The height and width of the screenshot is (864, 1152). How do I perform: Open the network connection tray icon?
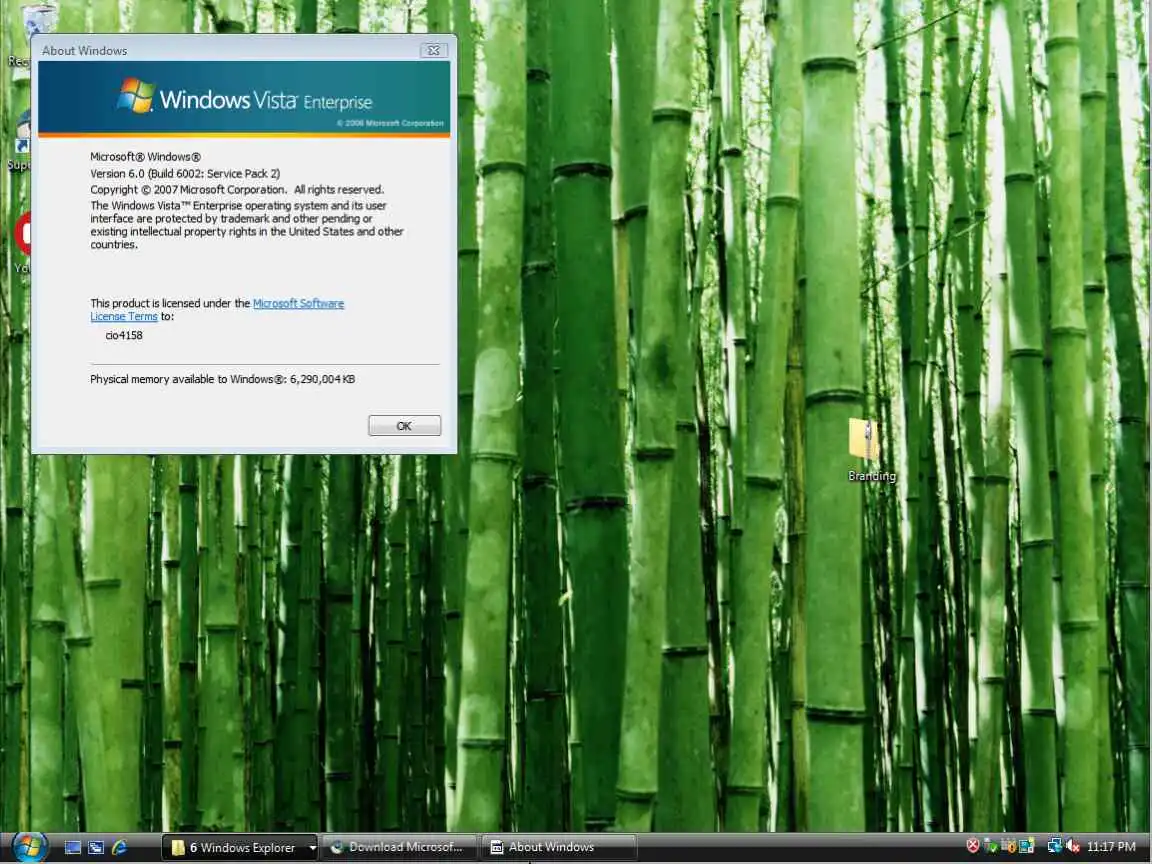[x=1054, y=846]
